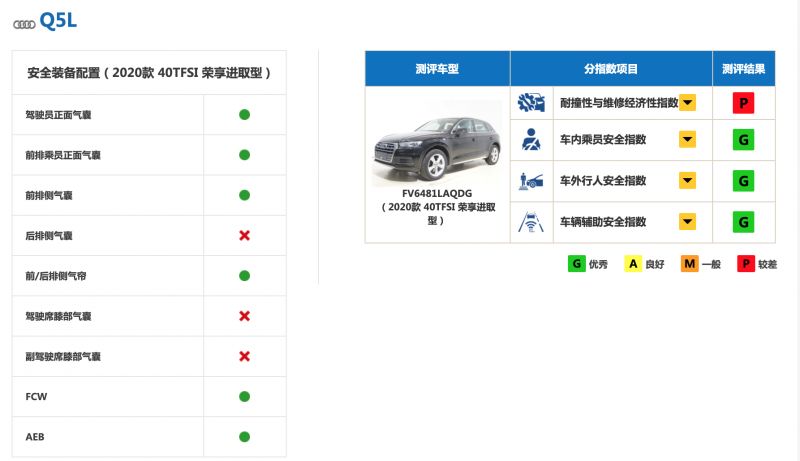800x461 pixels.
Task: Click the occupant safety seatbelt icon
Action: click(x=531, y=139)
